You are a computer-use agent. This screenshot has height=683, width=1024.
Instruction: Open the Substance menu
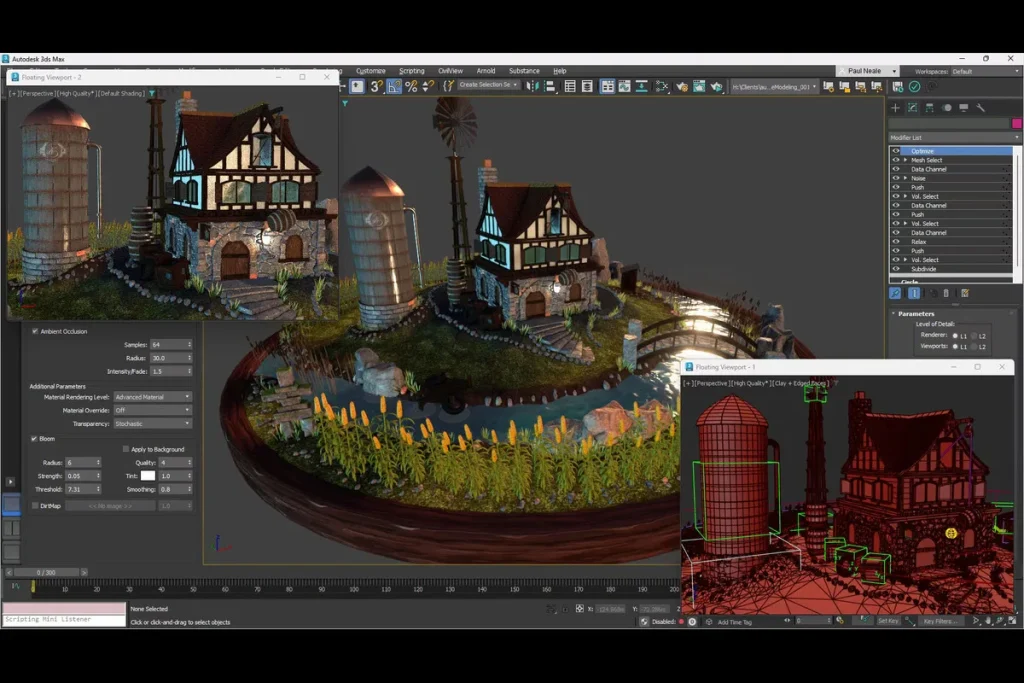click(x=524, y=71)
